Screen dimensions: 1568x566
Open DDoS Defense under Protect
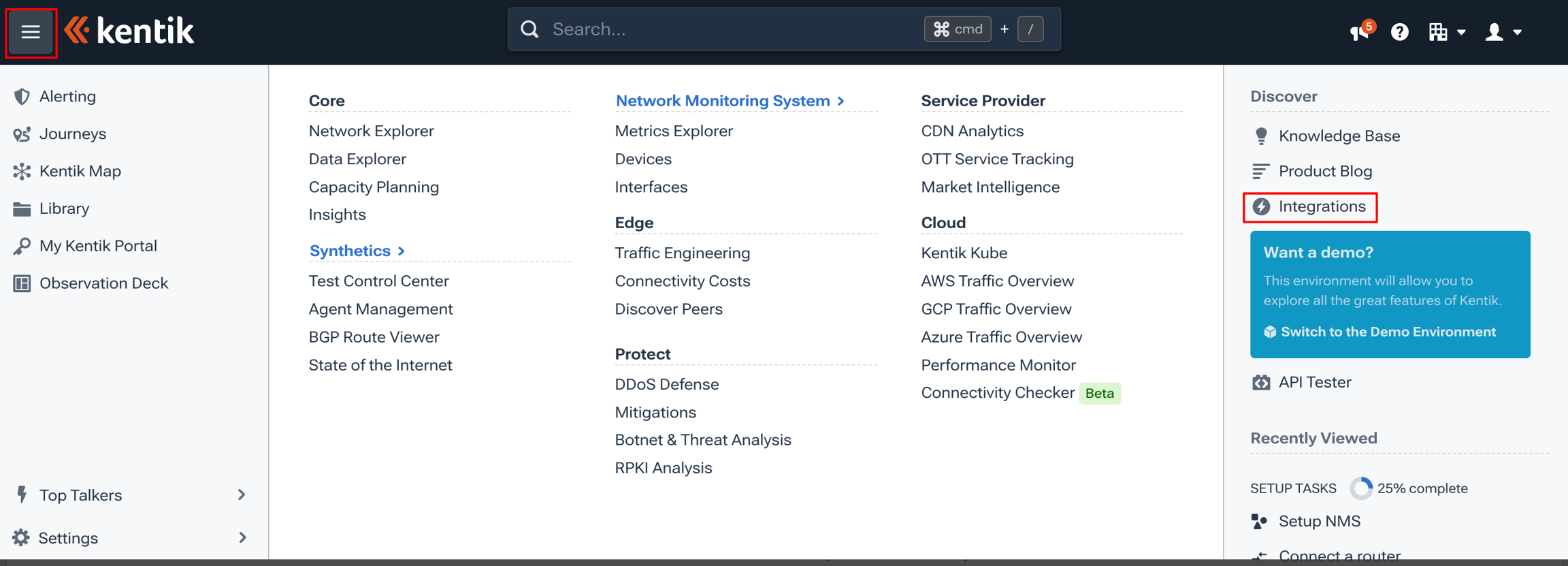[667, 384]
